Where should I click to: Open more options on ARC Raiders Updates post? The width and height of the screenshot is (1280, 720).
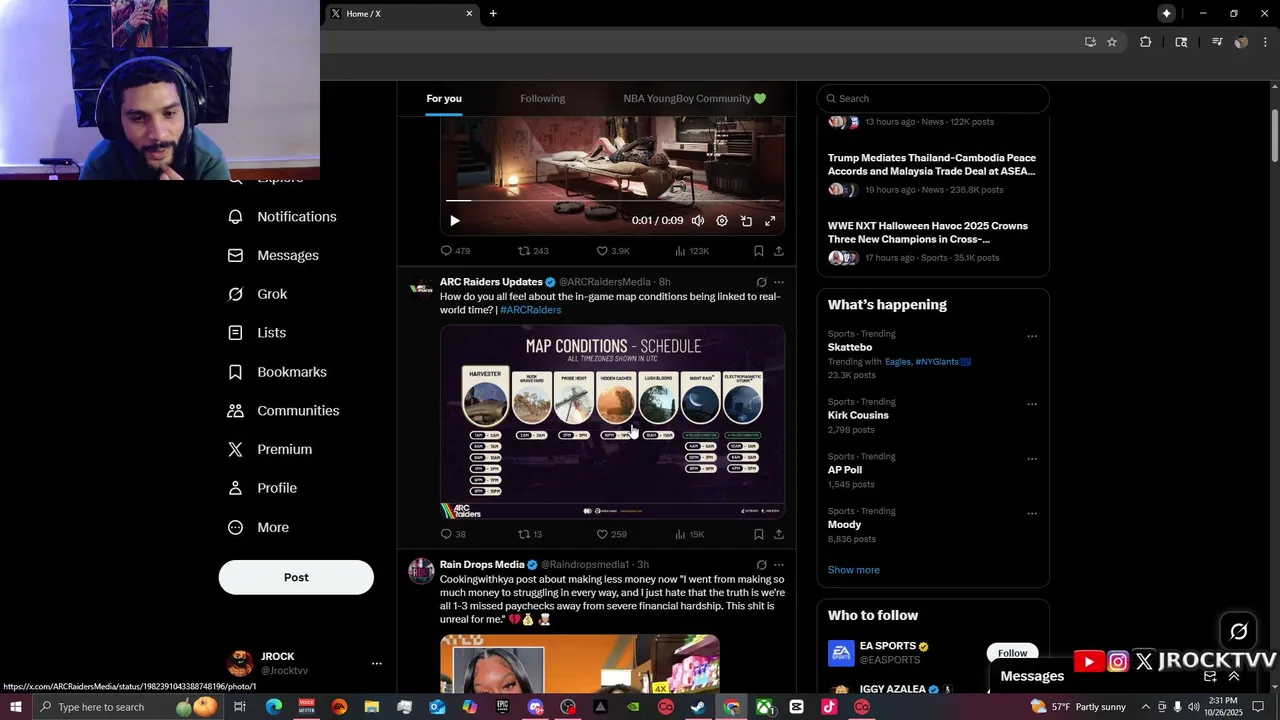(779, 282)
